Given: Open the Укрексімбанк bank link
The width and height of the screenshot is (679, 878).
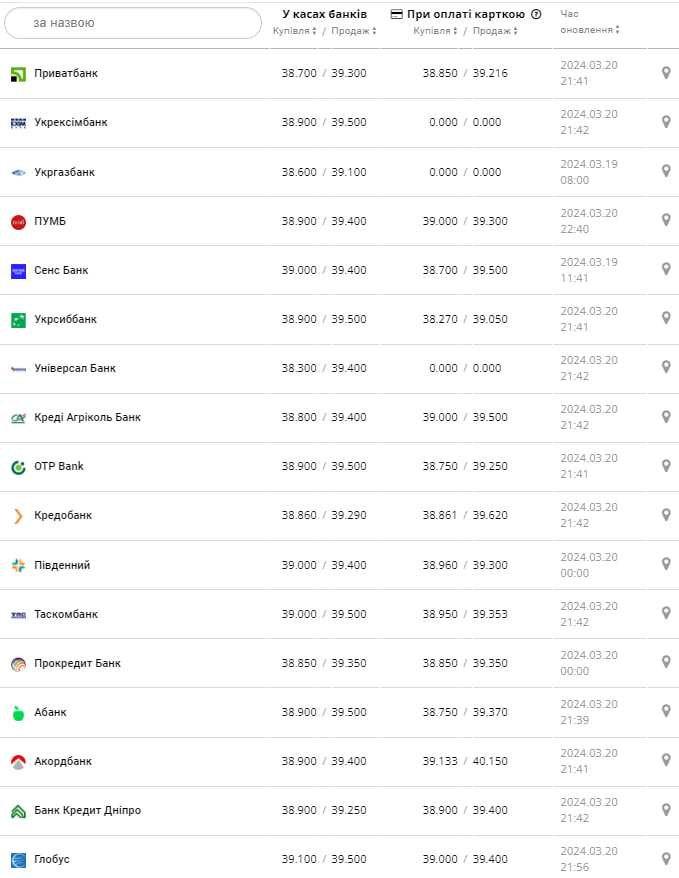Looking at the screenshot, I should coord(71,122).
